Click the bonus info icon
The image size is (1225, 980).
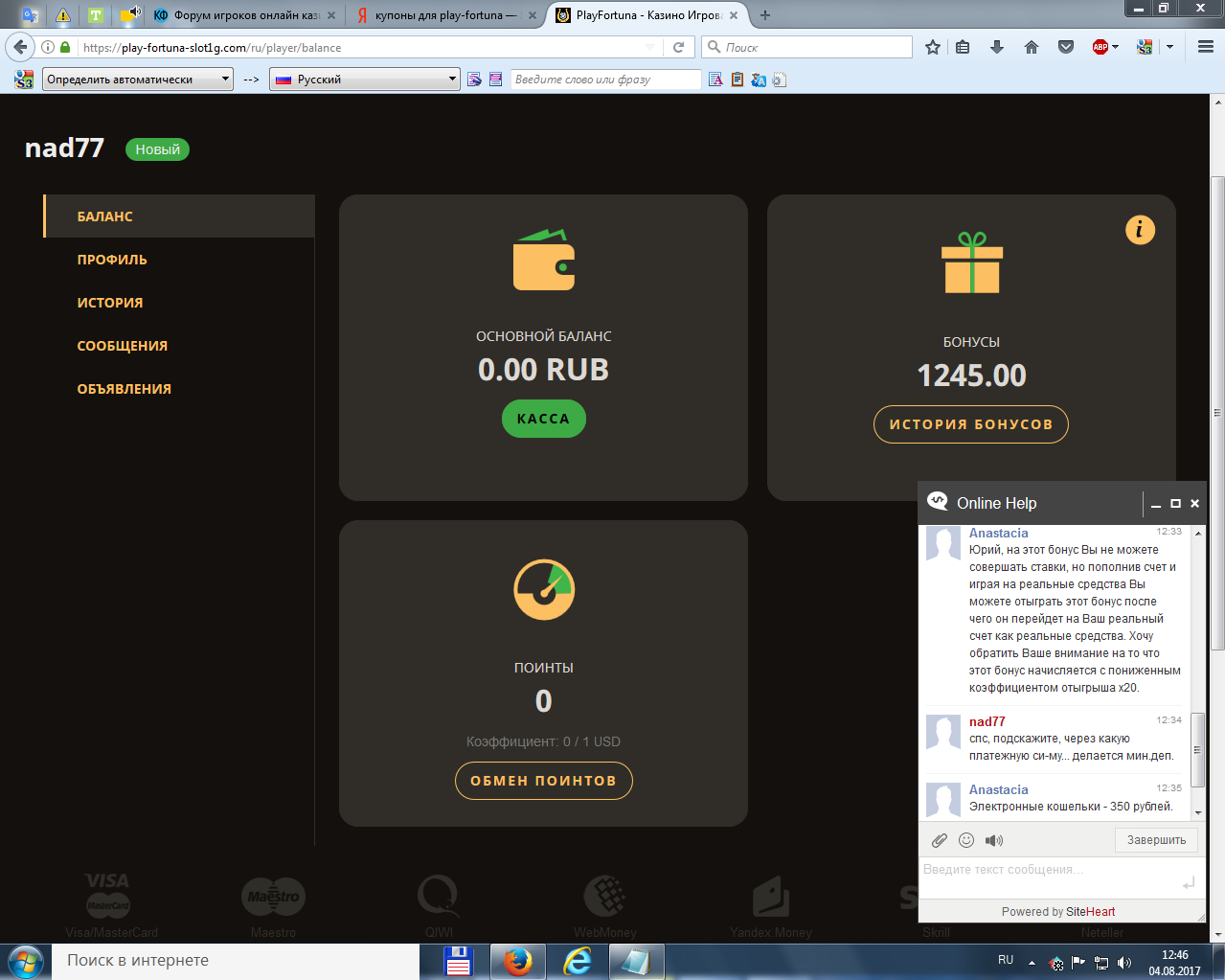1140,230
